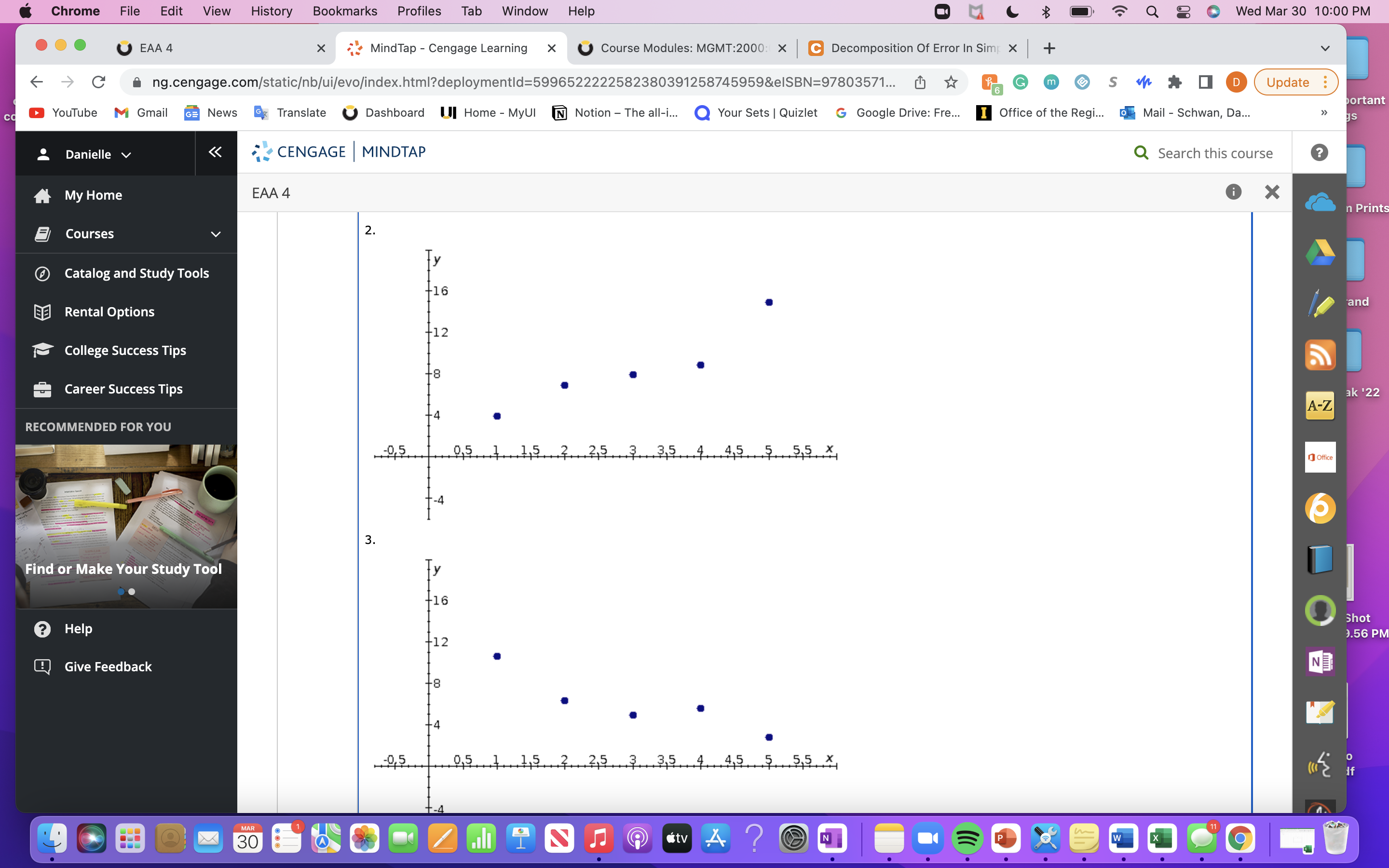Open the Gmail bookmark

point(141,112)
